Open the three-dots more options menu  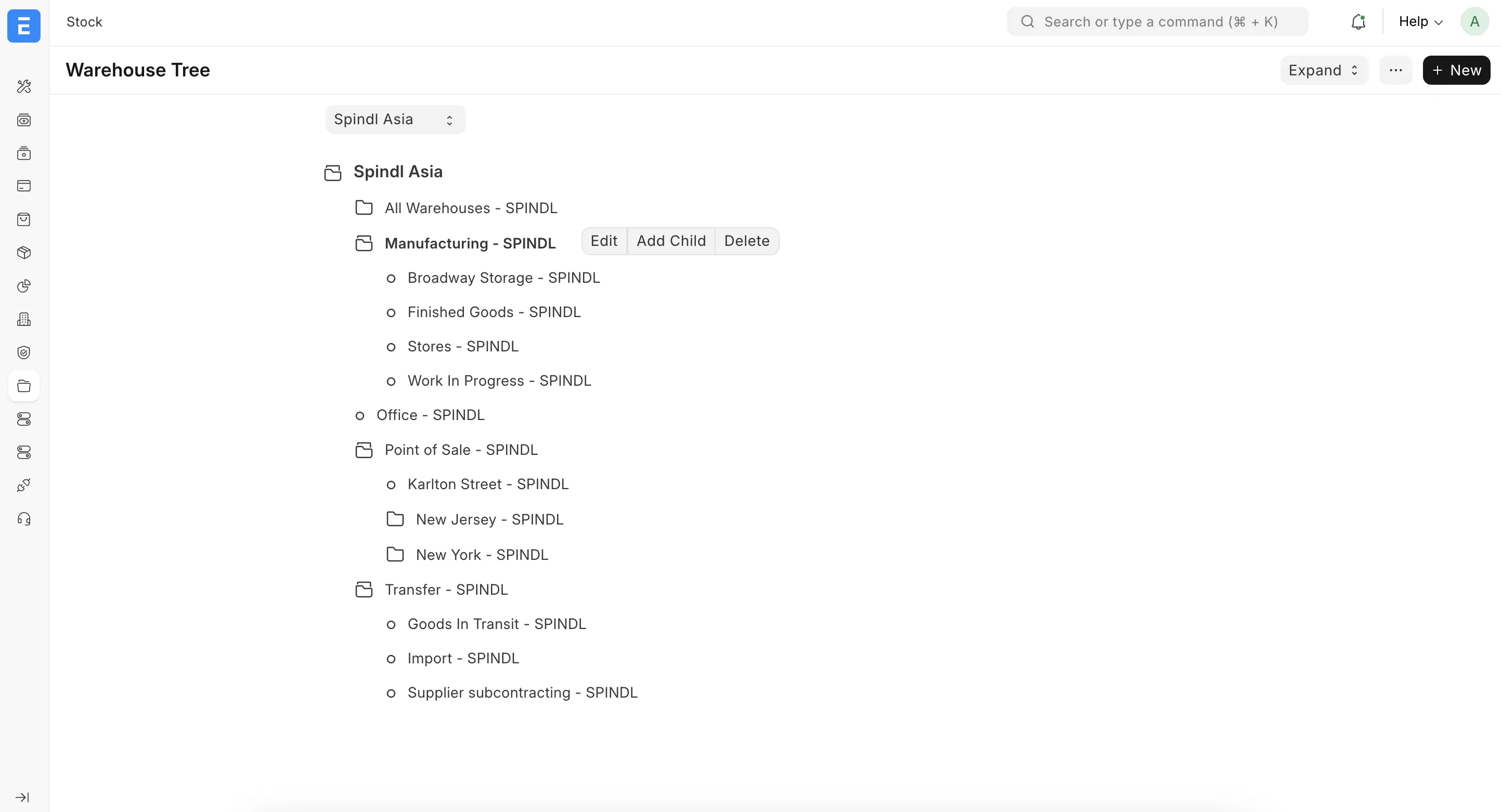(1395, 71)
